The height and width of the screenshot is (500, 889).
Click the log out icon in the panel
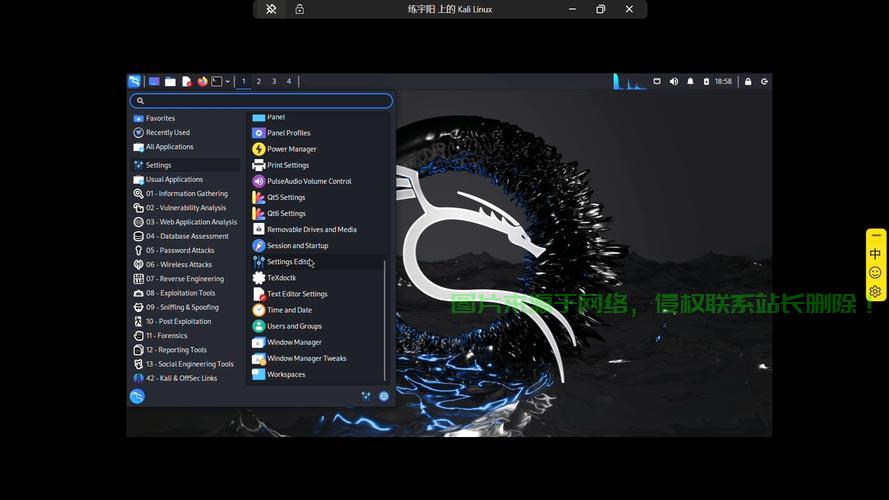coord(764,81)
